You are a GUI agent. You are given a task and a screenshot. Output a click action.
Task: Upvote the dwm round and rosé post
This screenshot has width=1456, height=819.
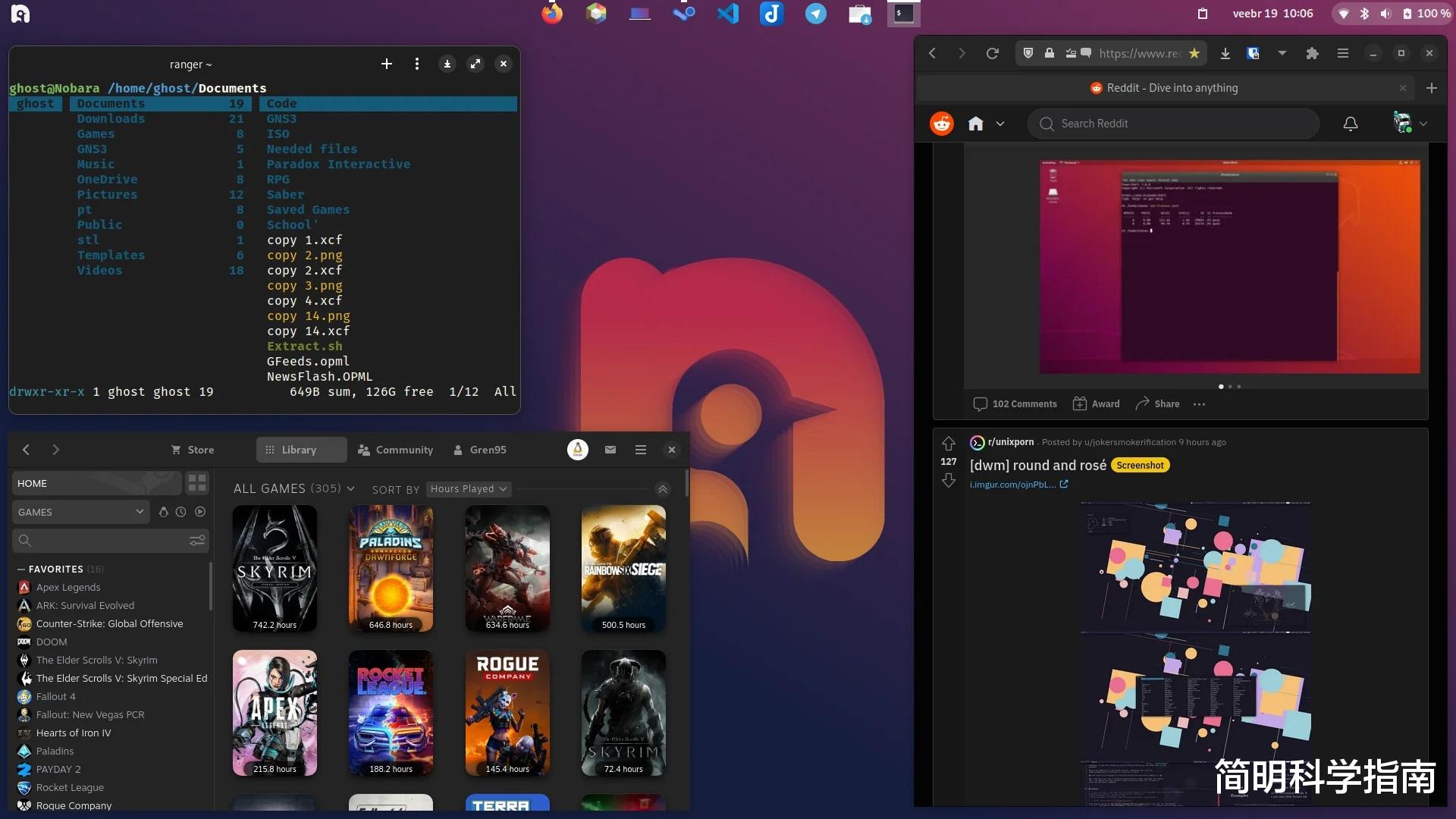pos(949,443)
